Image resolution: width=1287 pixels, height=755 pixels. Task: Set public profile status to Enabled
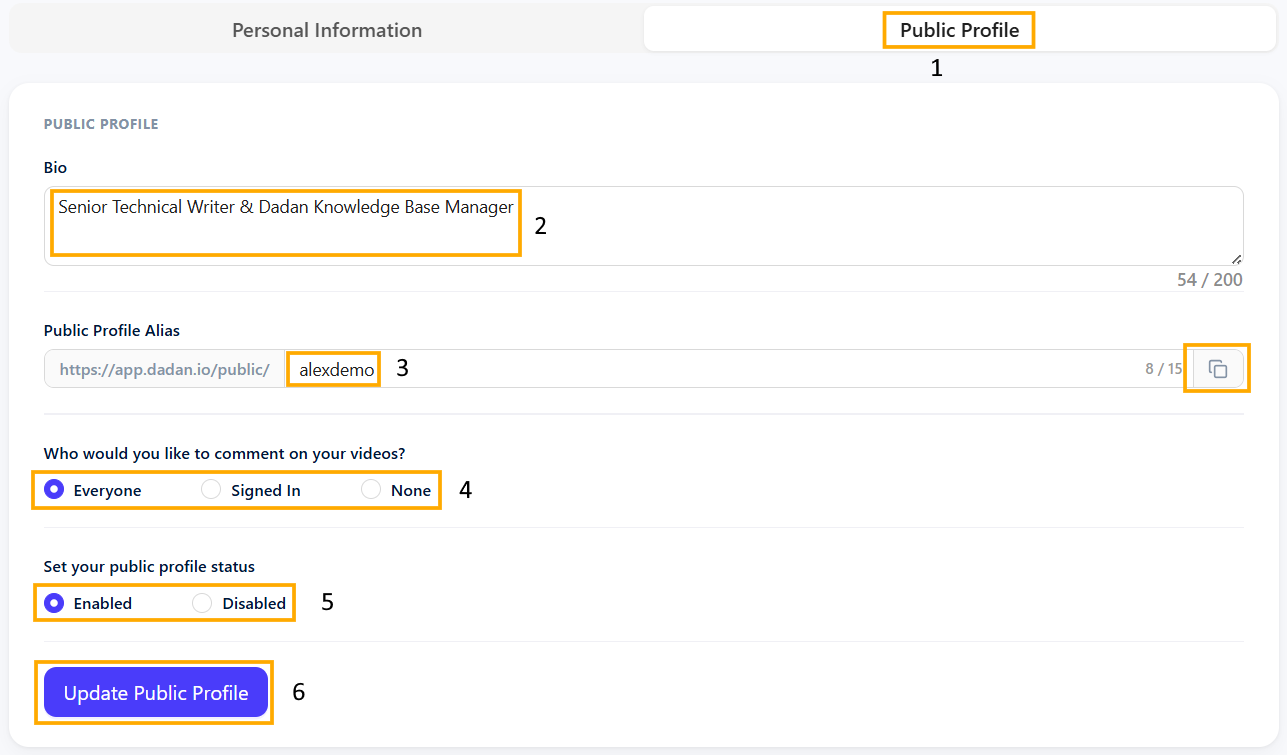[55, 603]
